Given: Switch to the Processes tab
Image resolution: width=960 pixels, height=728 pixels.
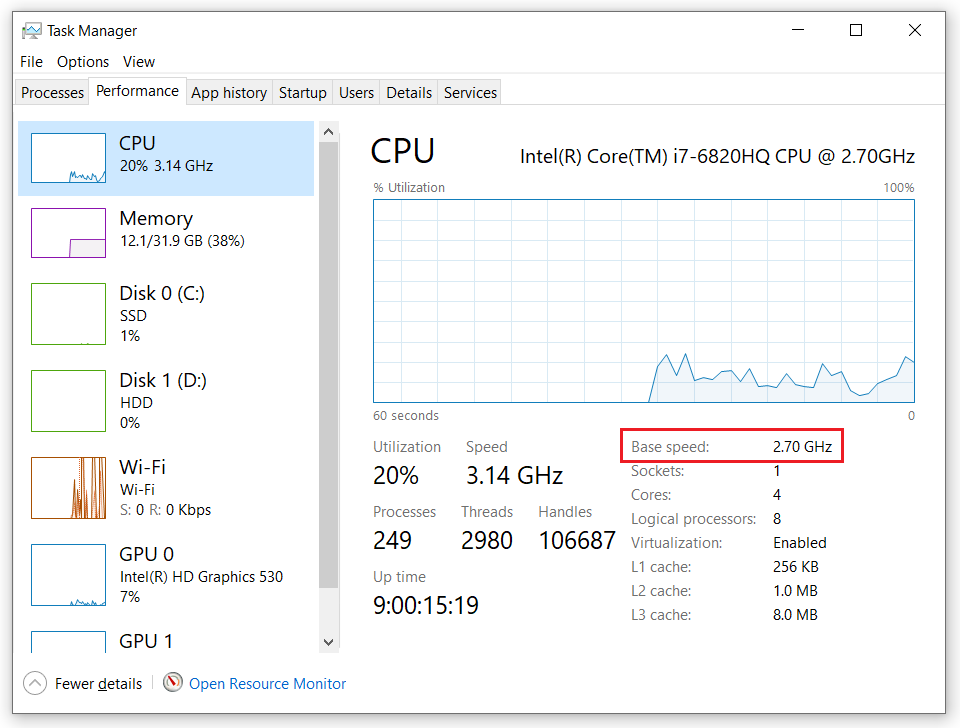Looking at the screenshot, I should coord(51,92).
